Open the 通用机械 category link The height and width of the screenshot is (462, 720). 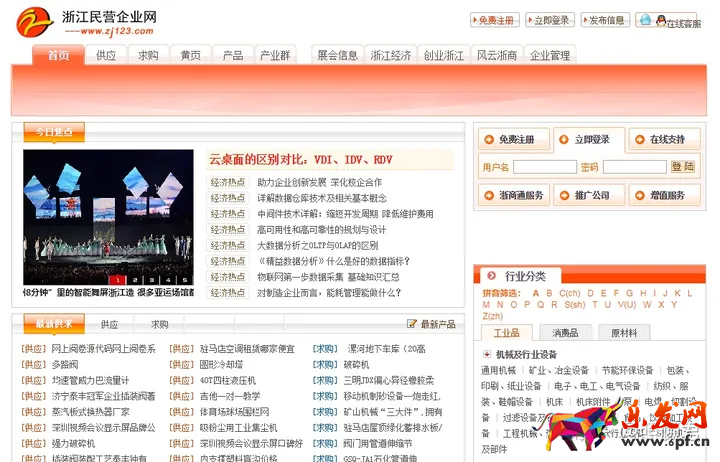498,370
